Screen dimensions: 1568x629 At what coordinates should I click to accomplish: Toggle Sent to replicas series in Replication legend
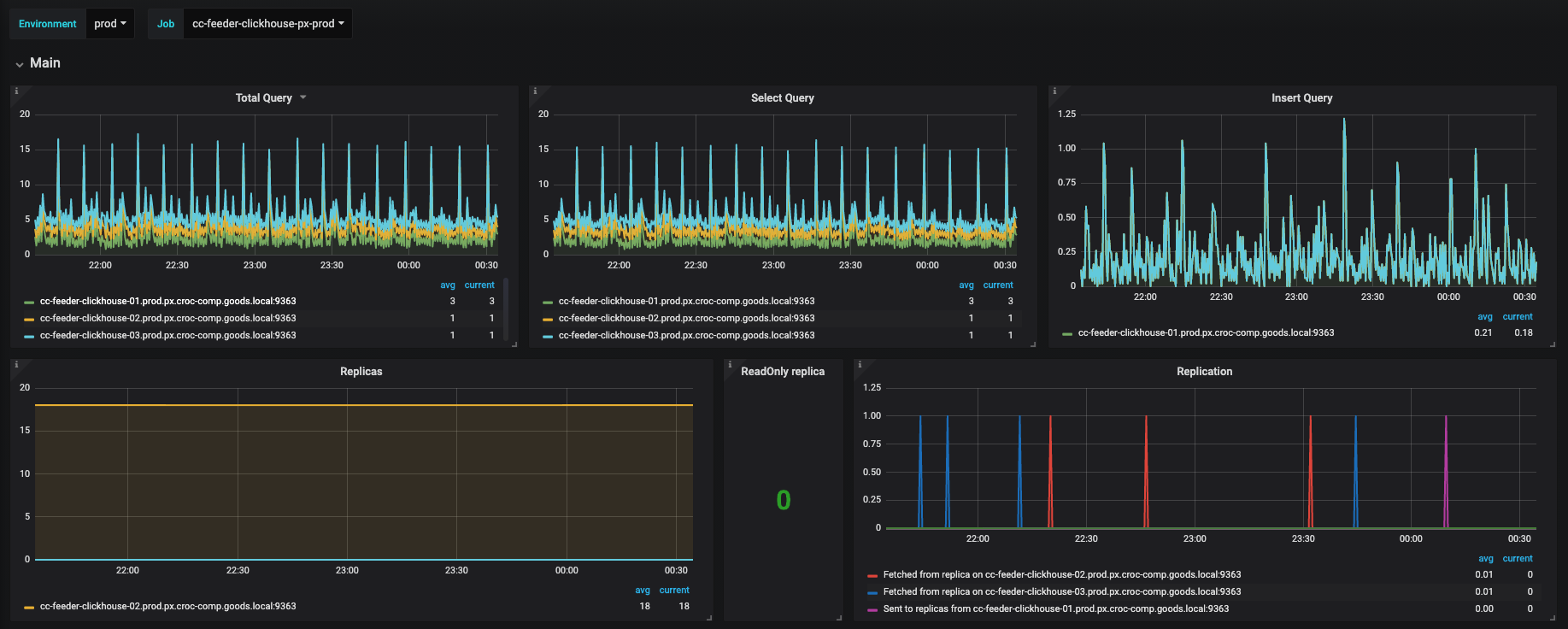1055,609
